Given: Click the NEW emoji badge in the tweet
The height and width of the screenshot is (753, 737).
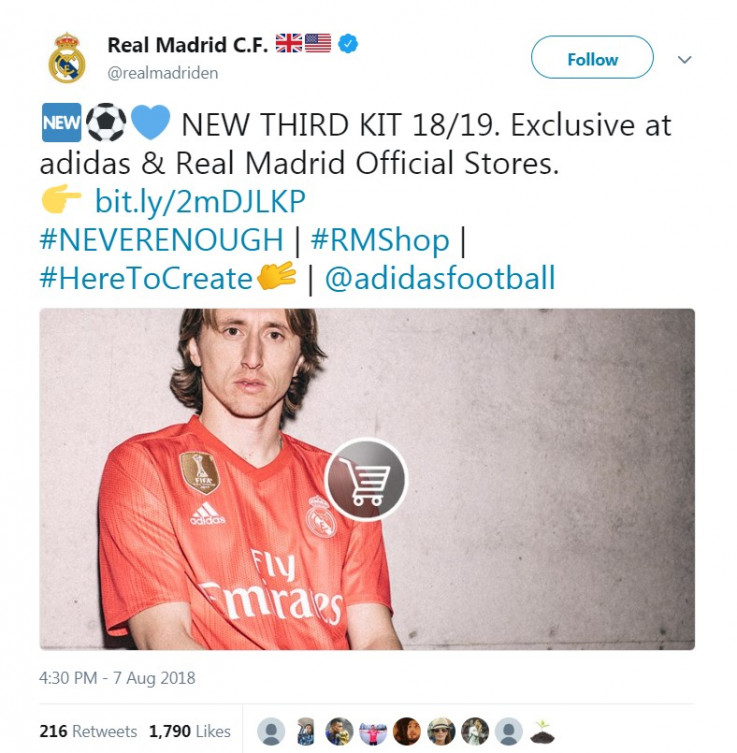Looking at the screenshot, I should pyautogui.click(x=61, y=123).
